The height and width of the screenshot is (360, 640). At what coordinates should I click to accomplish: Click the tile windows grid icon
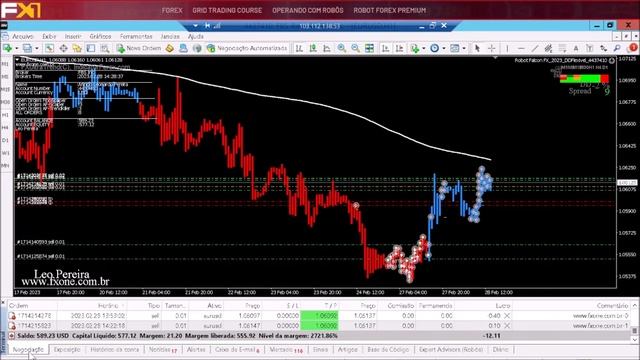tap(369, 49)
